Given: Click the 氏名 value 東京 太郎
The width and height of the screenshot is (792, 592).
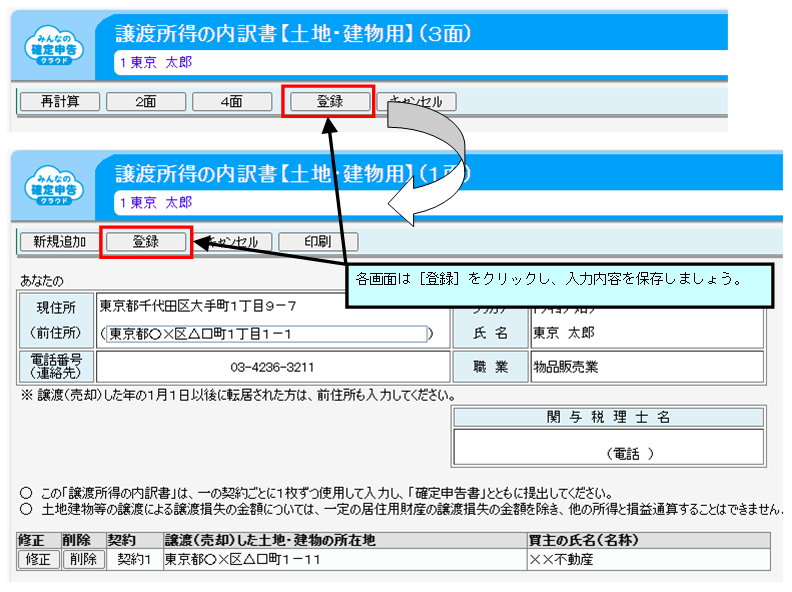Looking at the screenshot, I should pyautogui.click(x=564, y=333).
